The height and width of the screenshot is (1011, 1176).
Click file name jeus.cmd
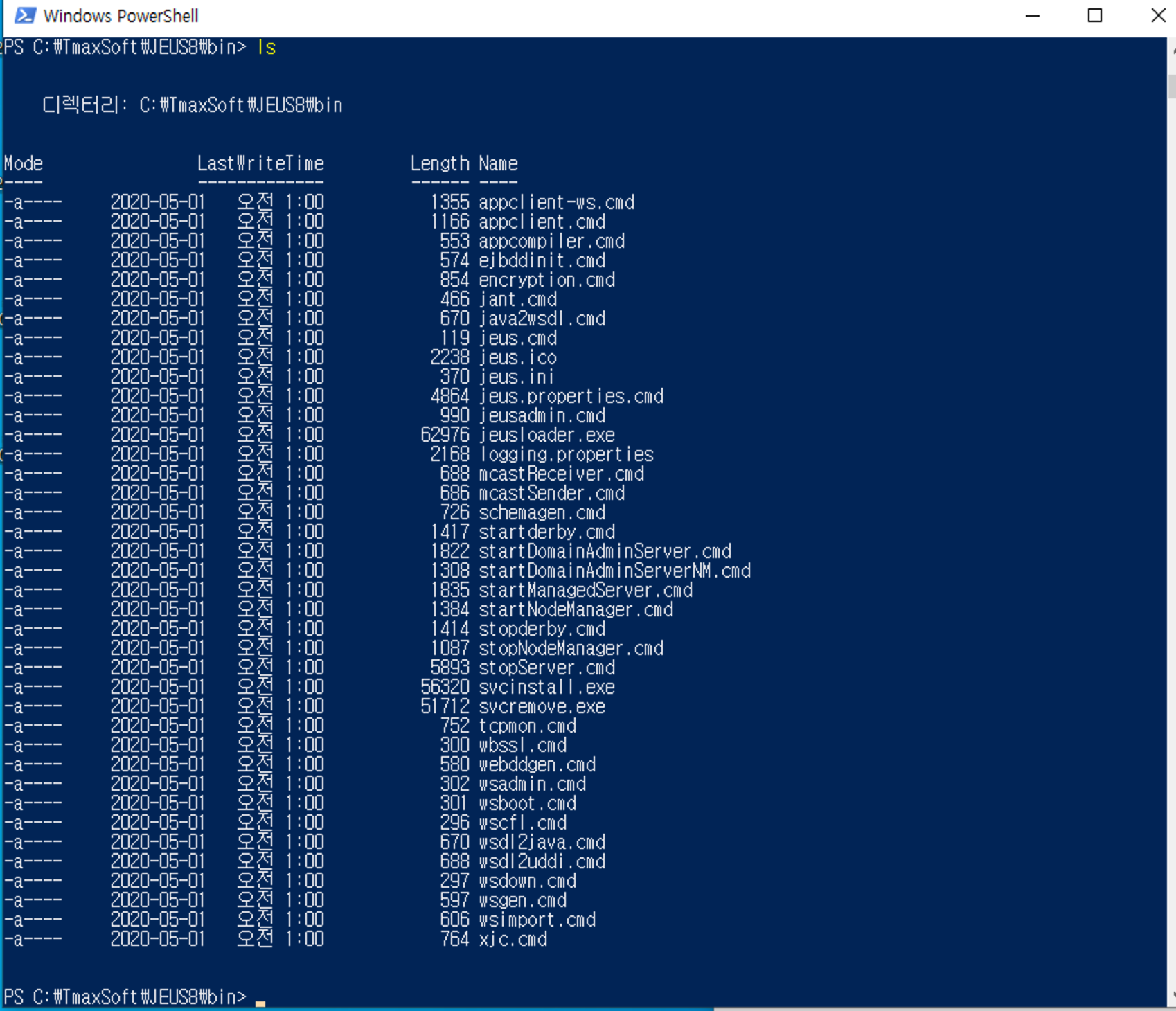pyautogui.click(x=518, y=338)
